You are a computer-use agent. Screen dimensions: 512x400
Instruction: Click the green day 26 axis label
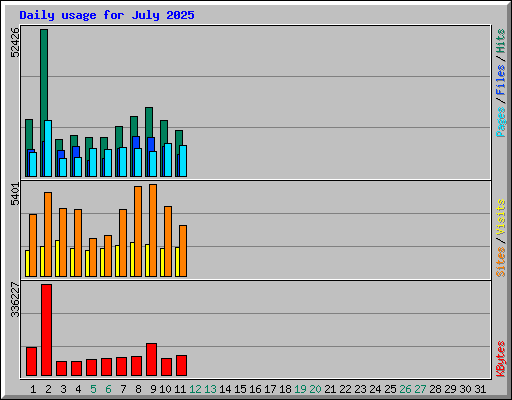pos(405,389)
